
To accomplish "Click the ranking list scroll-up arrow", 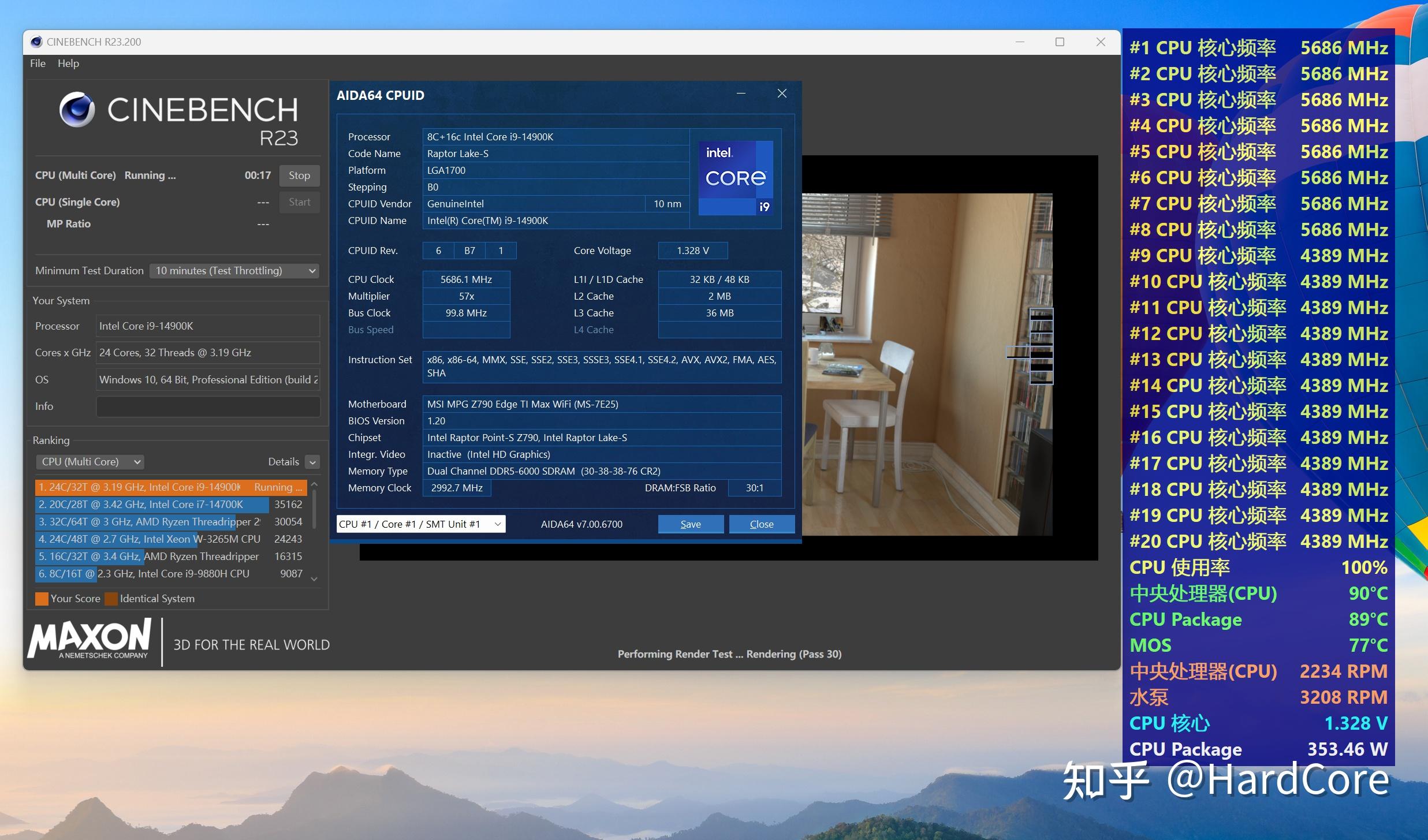I will click(314, 484).
